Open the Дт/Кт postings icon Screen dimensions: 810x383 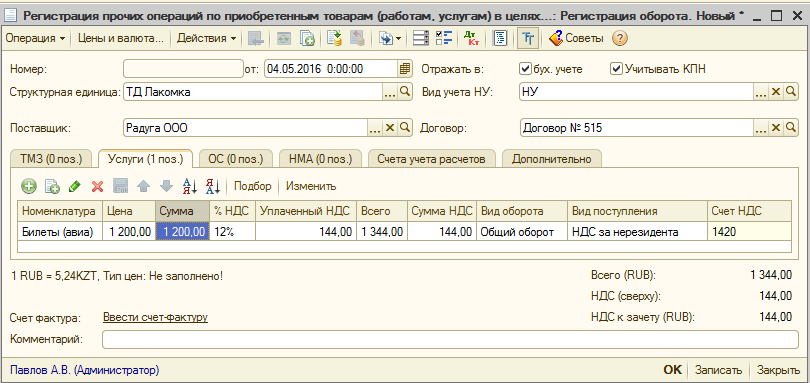(471, 38)
